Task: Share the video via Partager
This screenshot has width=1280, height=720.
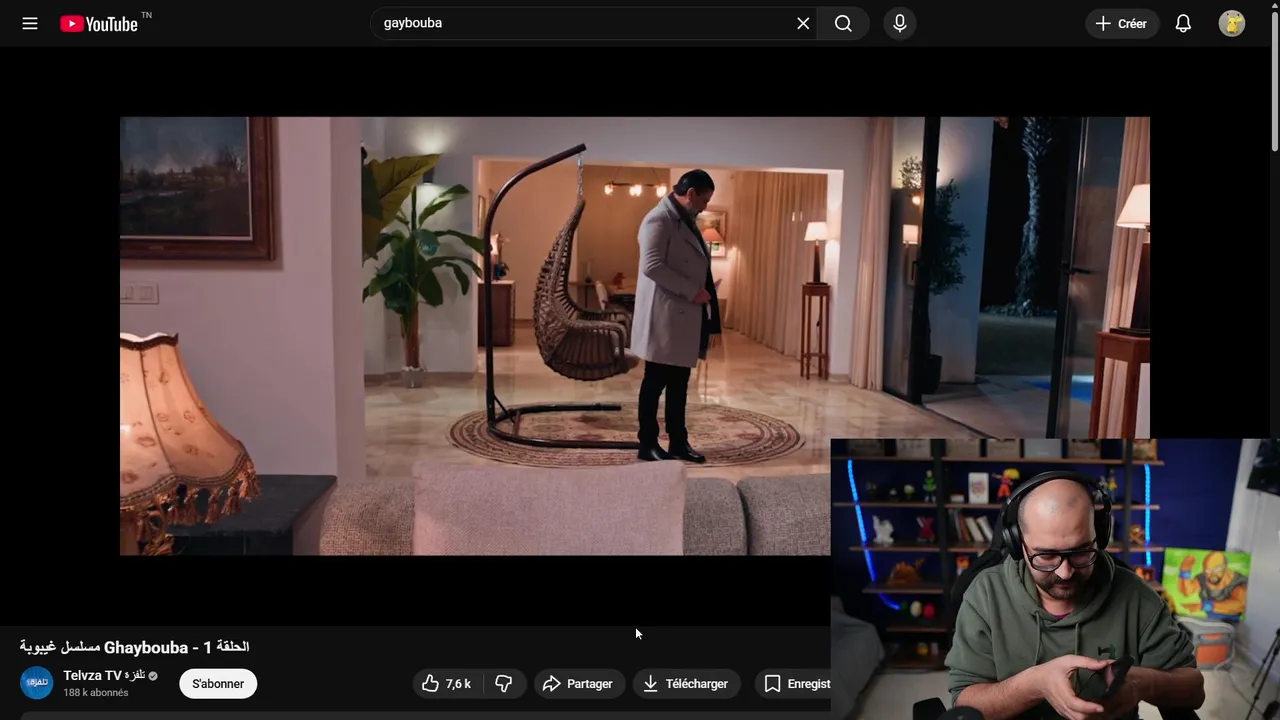Action: (579, 684)
